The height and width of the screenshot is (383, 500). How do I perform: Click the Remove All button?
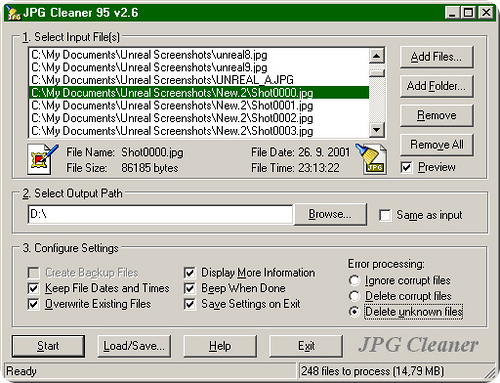(436, 145)
